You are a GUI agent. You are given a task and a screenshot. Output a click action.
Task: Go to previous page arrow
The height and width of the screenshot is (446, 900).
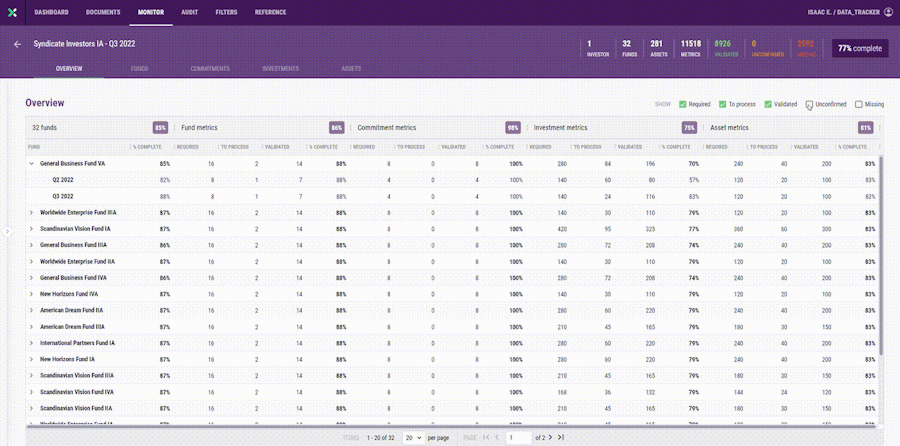pyautogui.click(x=497, y=437)
